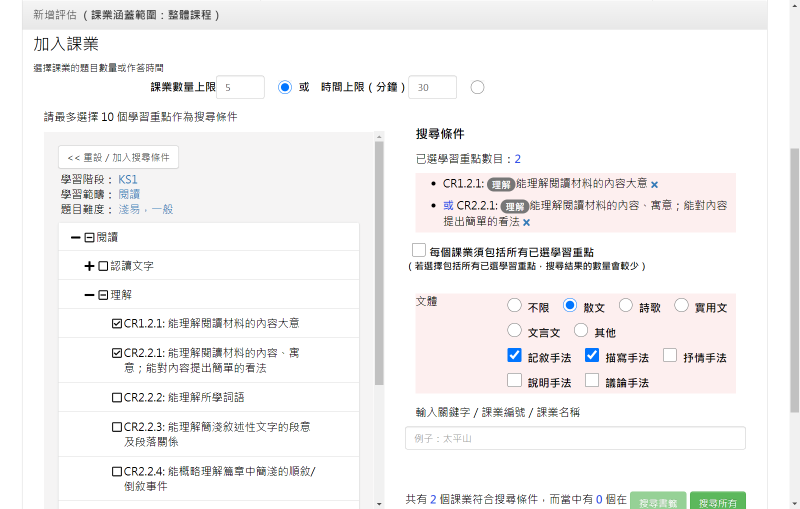
Task: Collapse the 閱讀 tree node minus icon
Action: [x=76, y=238]
